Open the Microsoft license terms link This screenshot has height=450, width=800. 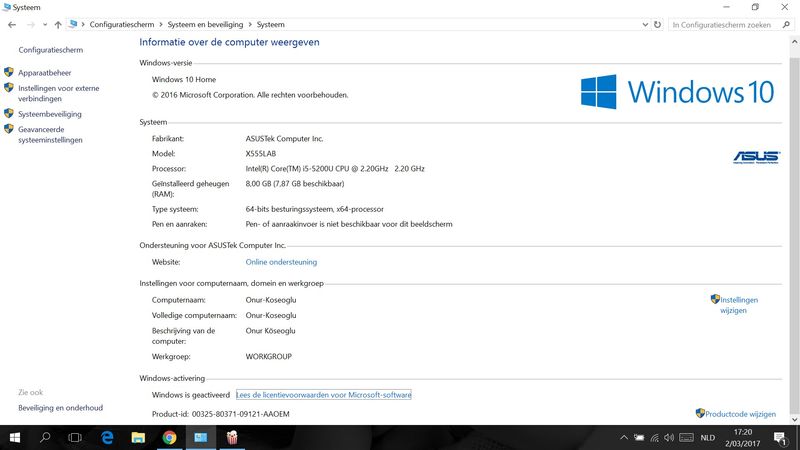[323, 395]
